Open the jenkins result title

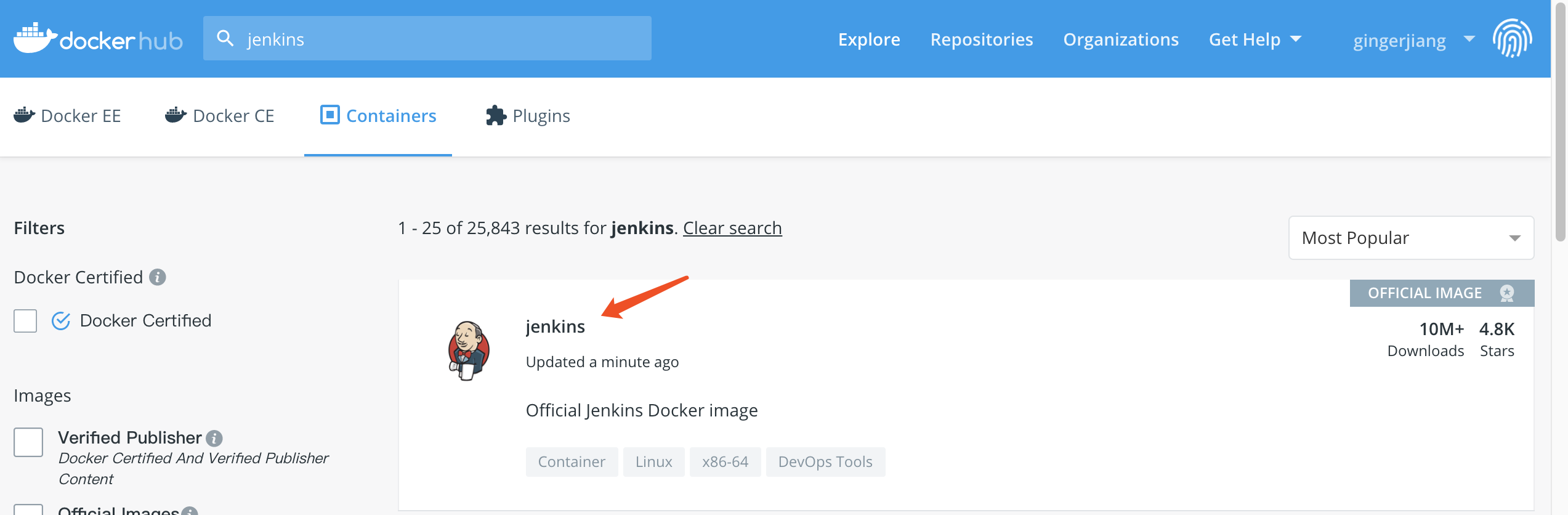555,326
